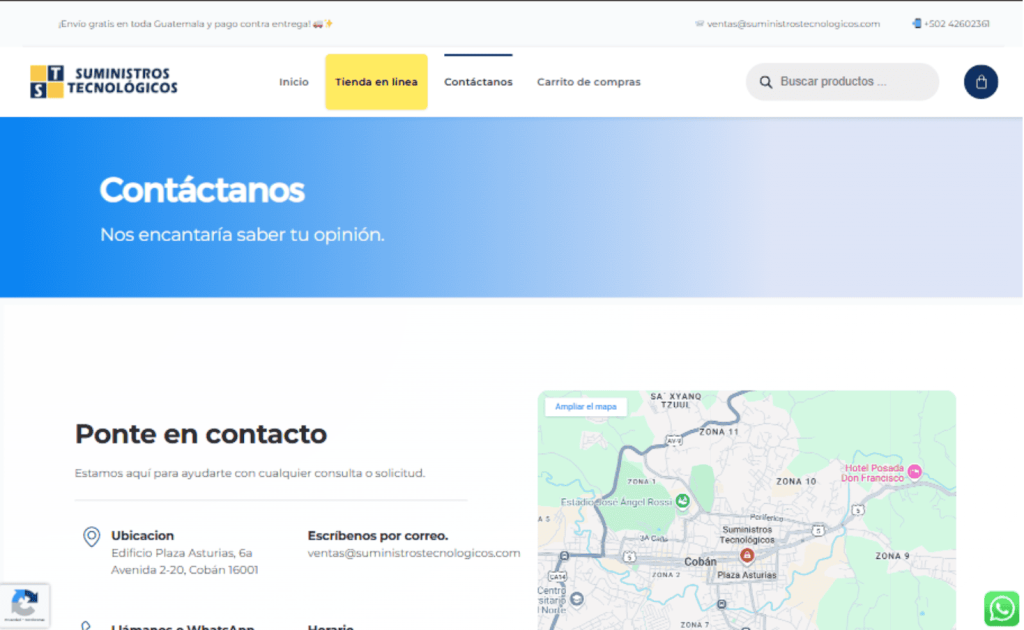Click the location pin icon beside Ubicacion
Image resolution: width=1024 pixels, height=630 pixels.
tap(91, 537)
